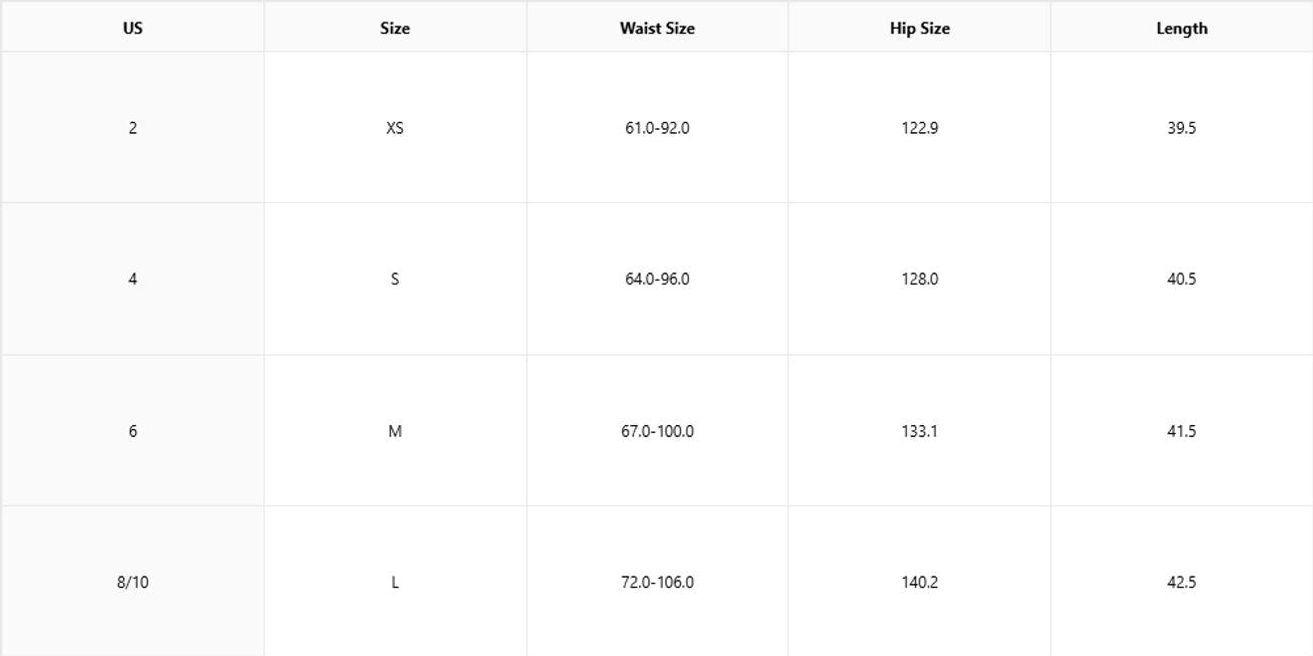Click waist size 67.0-100.0 cell

[657, 431]
